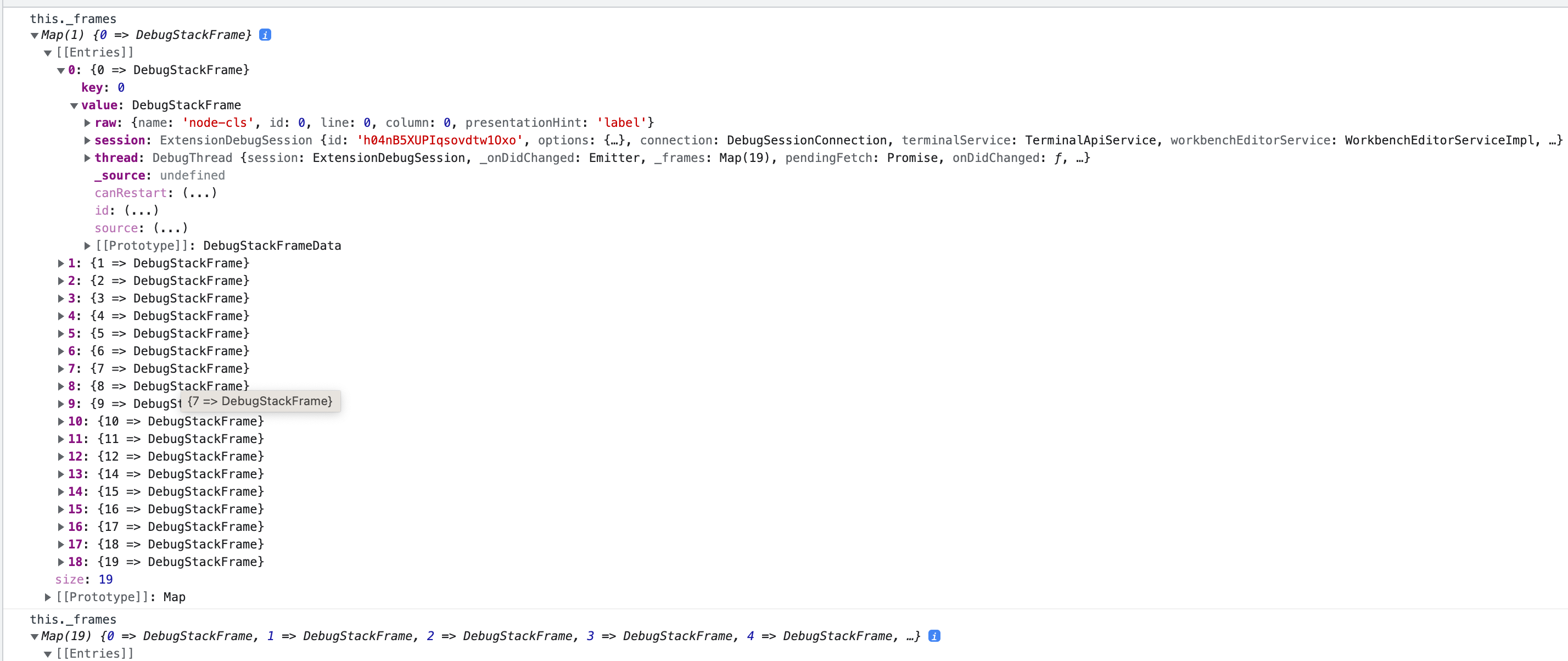Expand entry 1 DebugStackFrame

pos(61,263)
